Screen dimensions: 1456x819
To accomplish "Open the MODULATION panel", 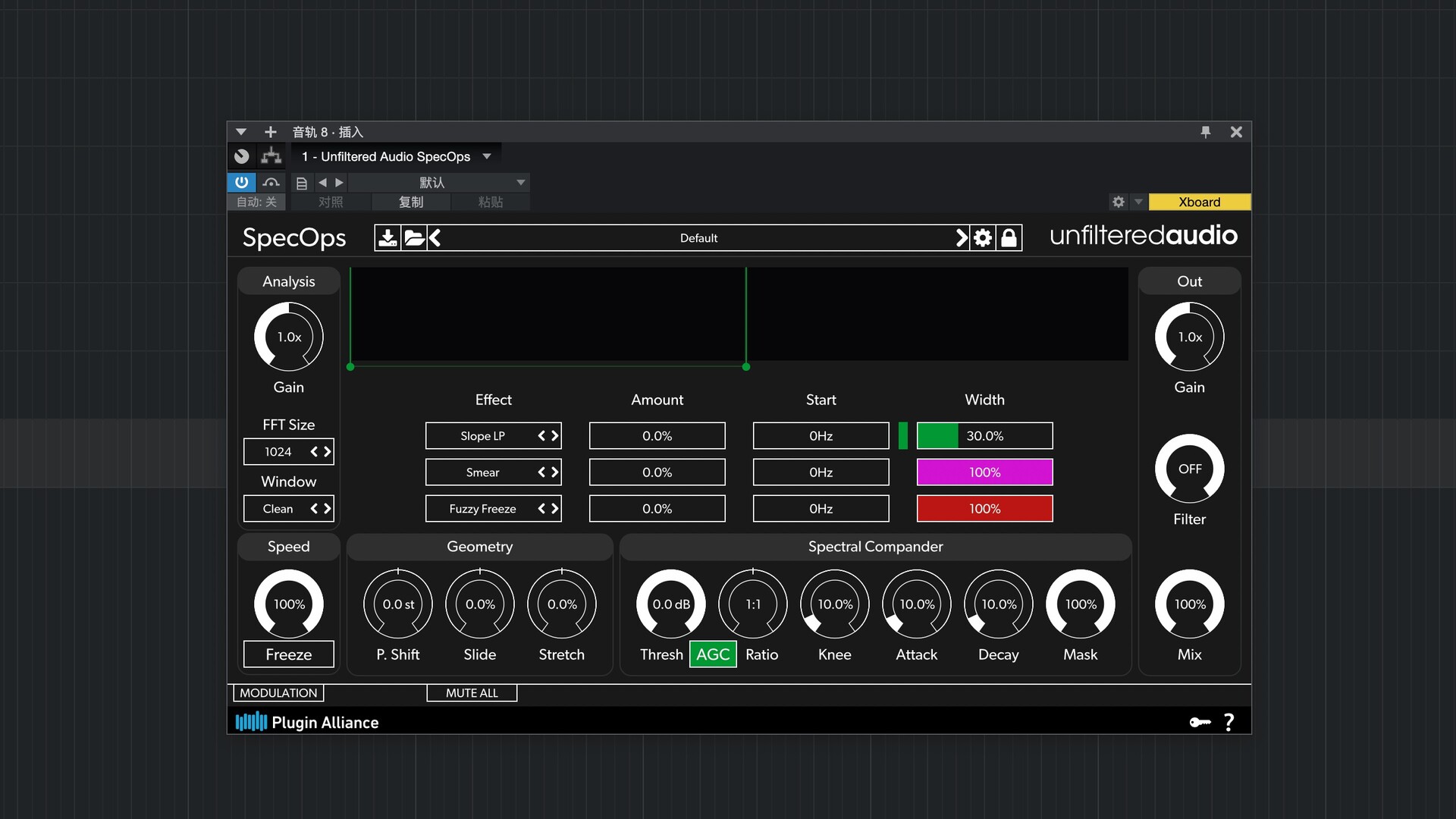I will pyautogui.click(x=278, y=693).
